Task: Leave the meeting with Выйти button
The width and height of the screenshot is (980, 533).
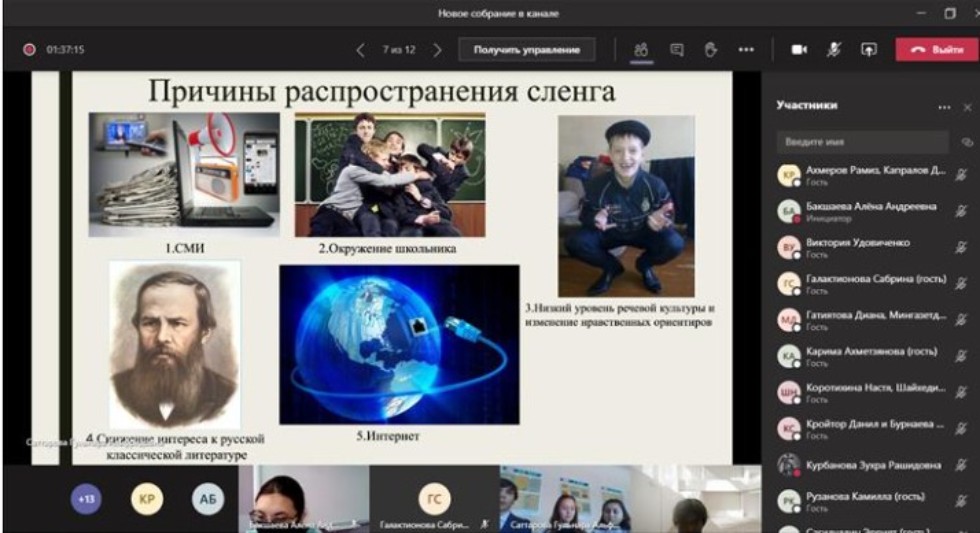Action: point(936,49)
